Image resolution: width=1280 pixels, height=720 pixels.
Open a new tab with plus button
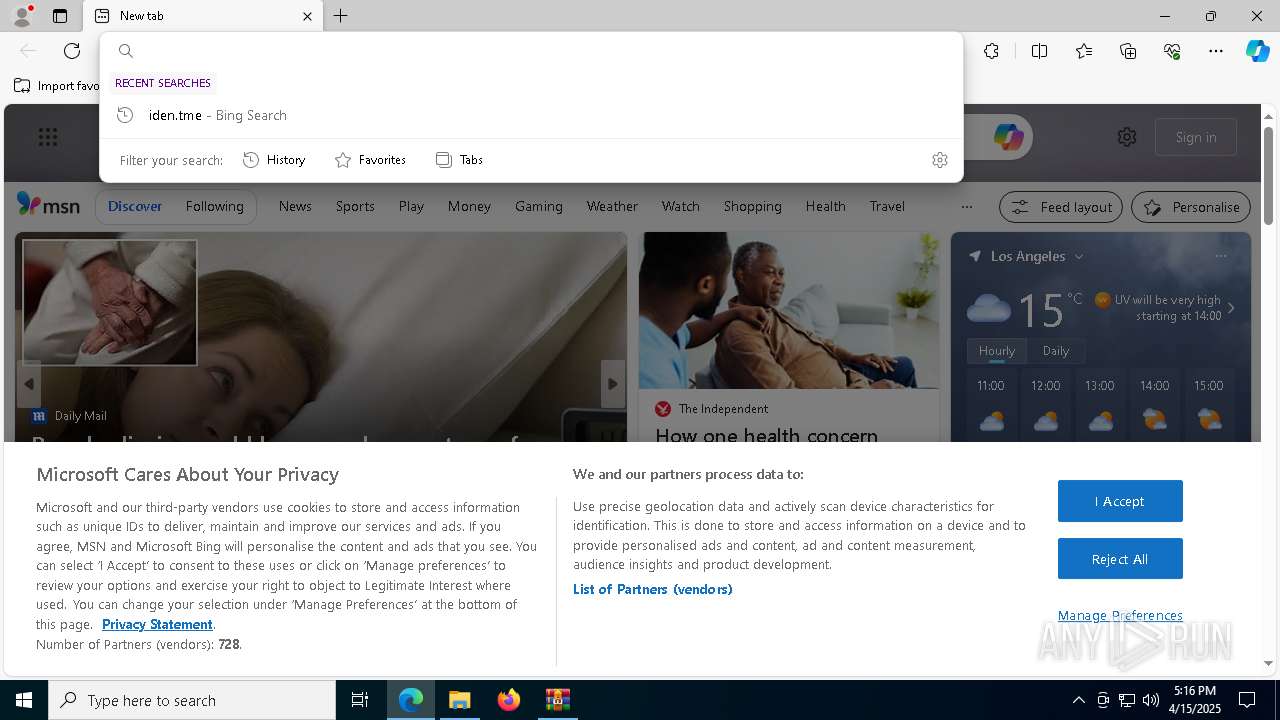click(341, 16)
